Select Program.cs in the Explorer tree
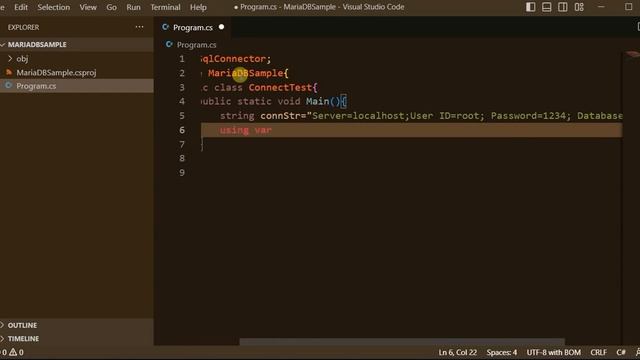This screenshot has width=640, height=360. click(x=77, y=86)
